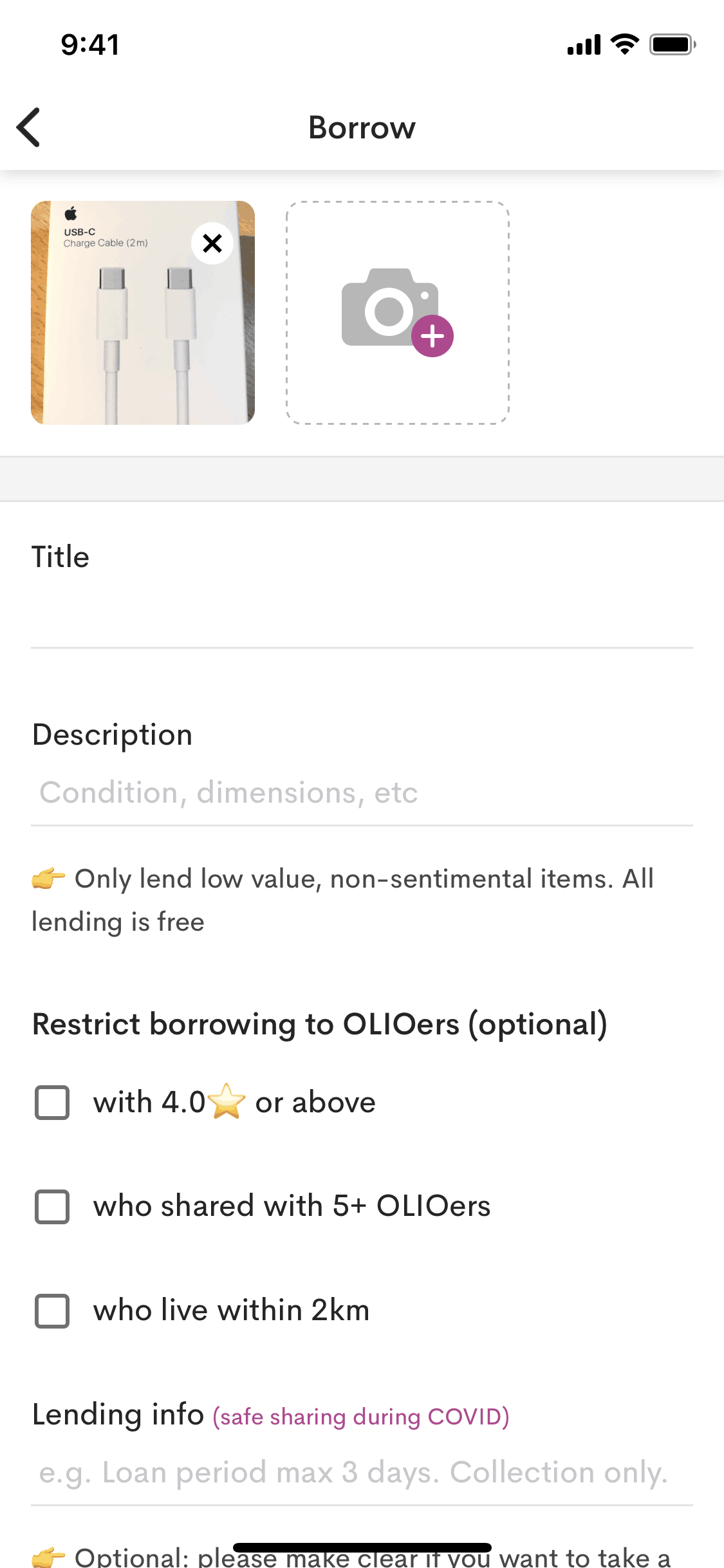The height and width of the screenshot is (1568, 724).
Task: Tap the Wi-Fi status icon
Action: pos(624,44)
